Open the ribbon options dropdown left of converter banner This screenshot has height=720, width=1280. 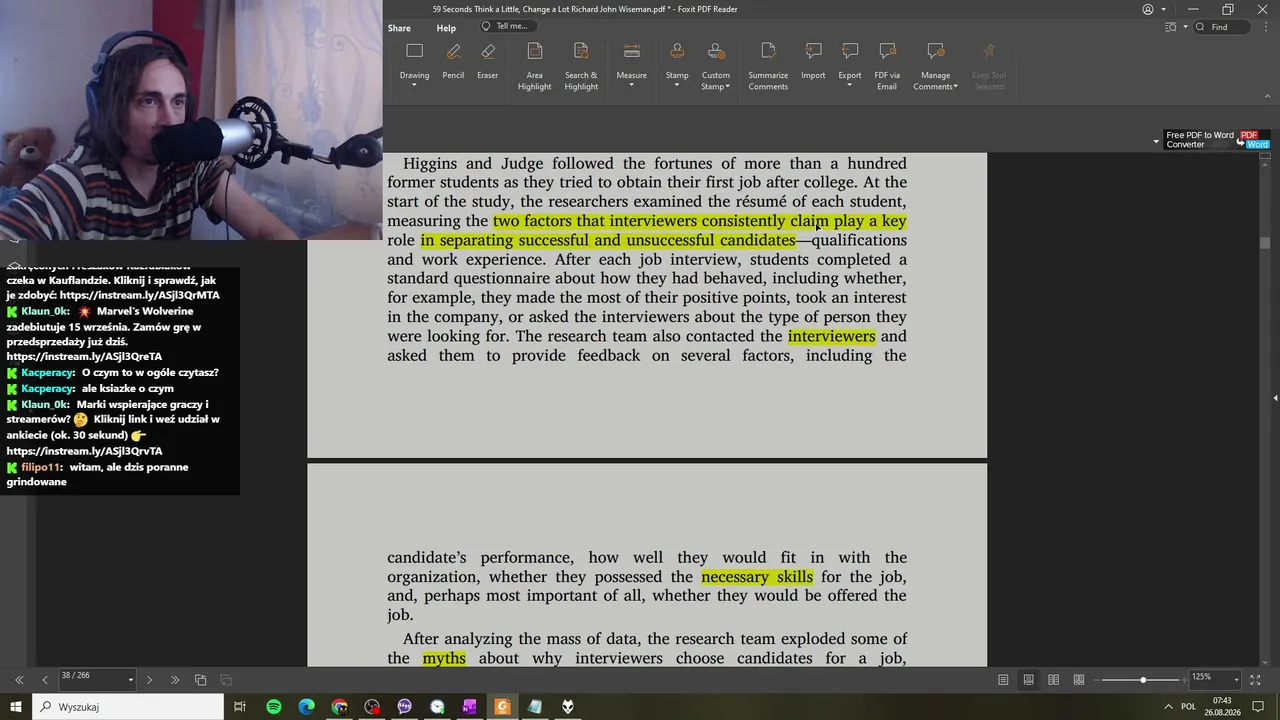[1156, 142]
